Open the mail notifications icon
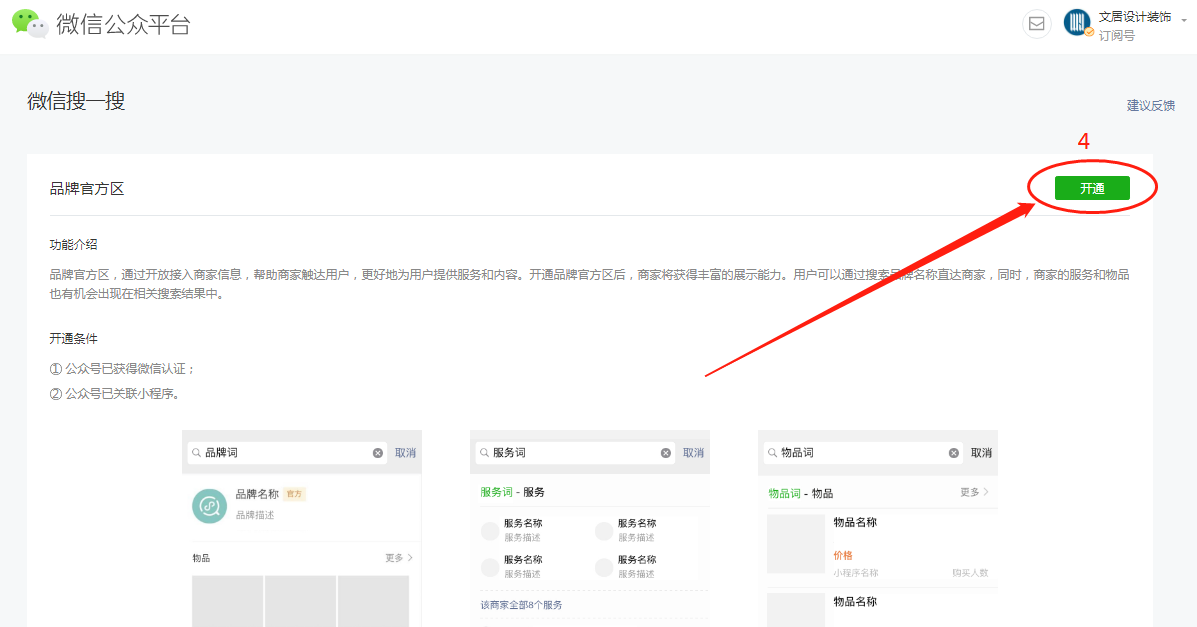 pyautogui.click(x=1037, y=24)
